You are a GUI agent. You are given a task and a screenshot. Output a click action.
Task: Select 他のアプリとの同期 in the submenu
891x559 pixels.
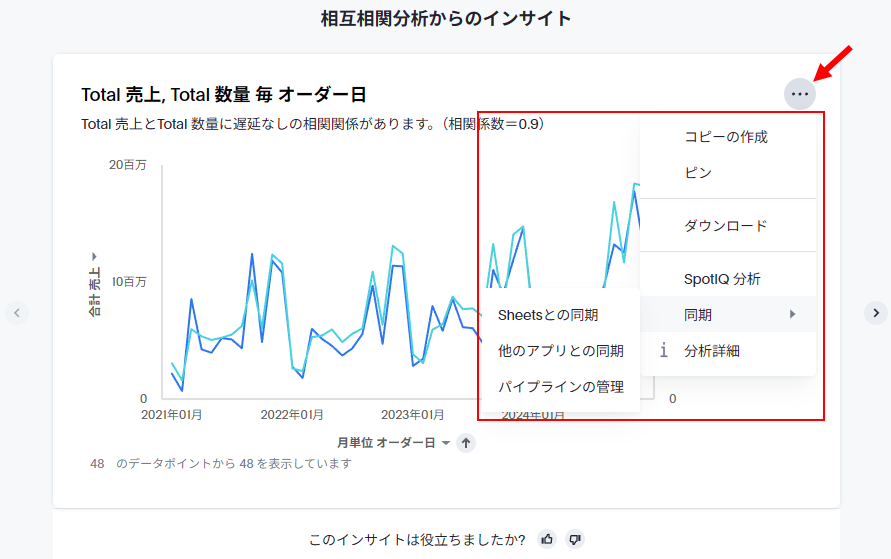tap(560, 351)
